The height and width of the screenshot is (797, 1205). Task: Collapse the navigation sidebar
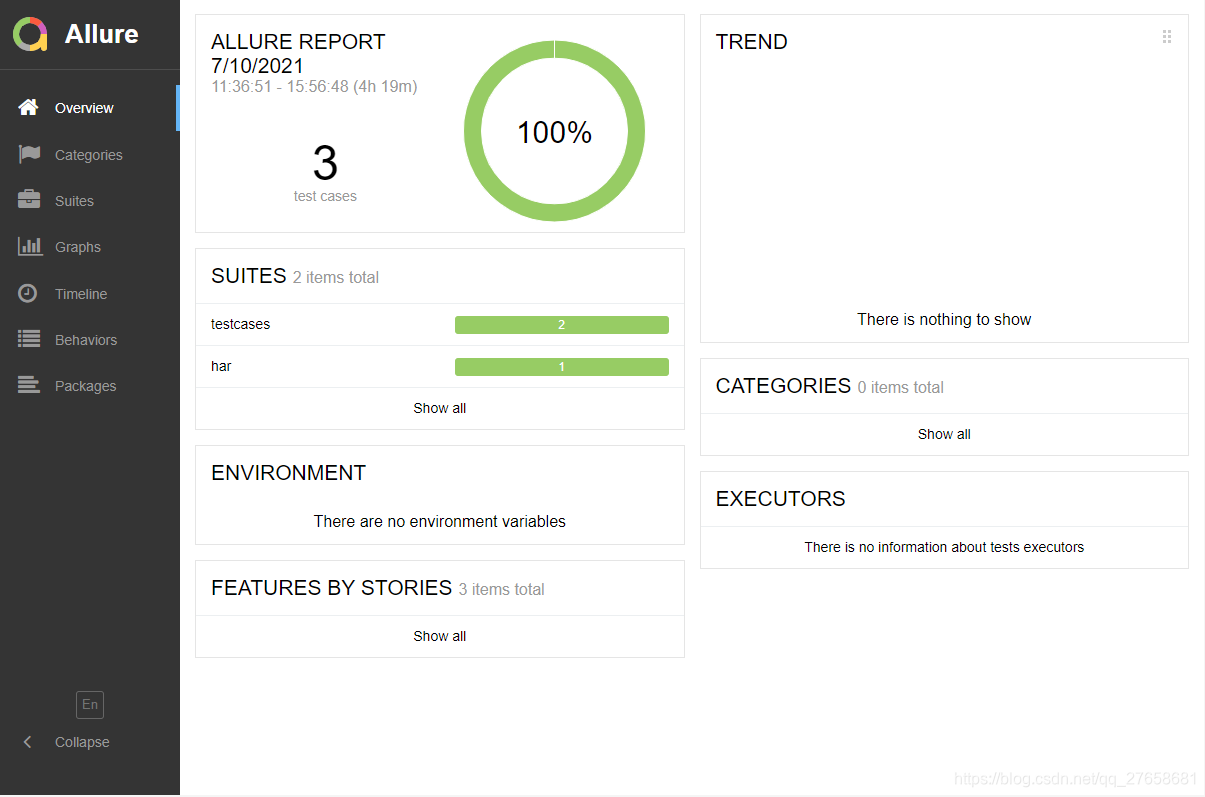[x=65, y=741]
